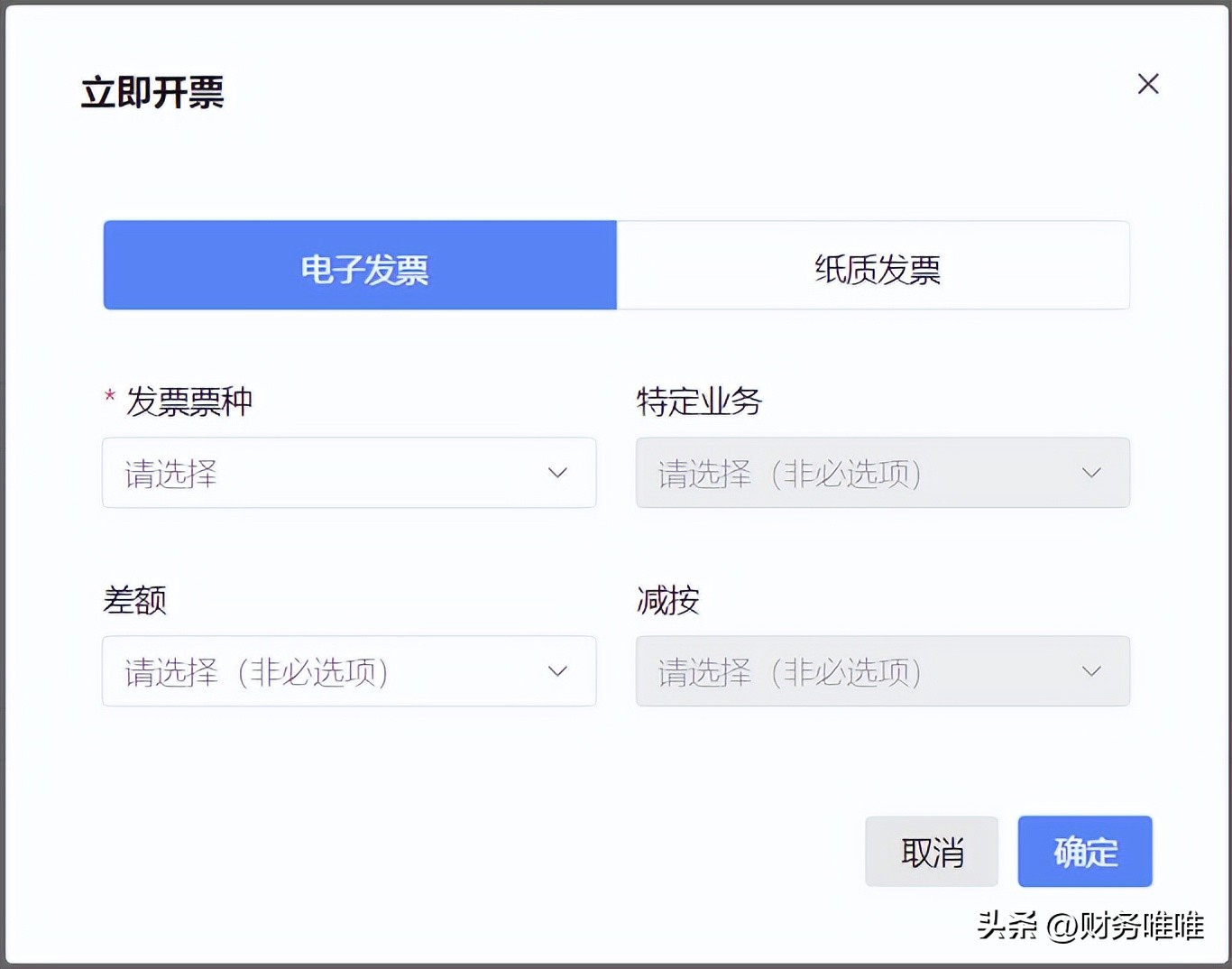Select the 电子发票 tab
Image resolution: width=1232 pixels, height=969 pixels.
point(360,266)
